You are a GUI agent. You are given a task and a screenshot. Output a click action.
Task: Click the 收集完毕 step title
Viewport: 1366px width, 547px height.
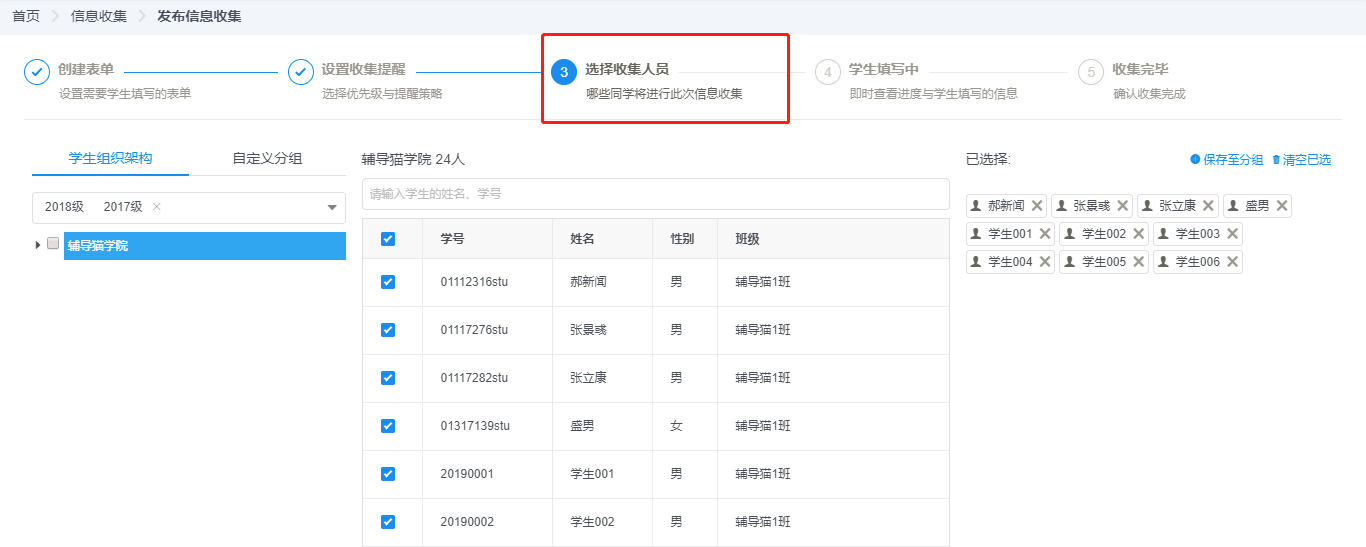(x=1141, y=70)
